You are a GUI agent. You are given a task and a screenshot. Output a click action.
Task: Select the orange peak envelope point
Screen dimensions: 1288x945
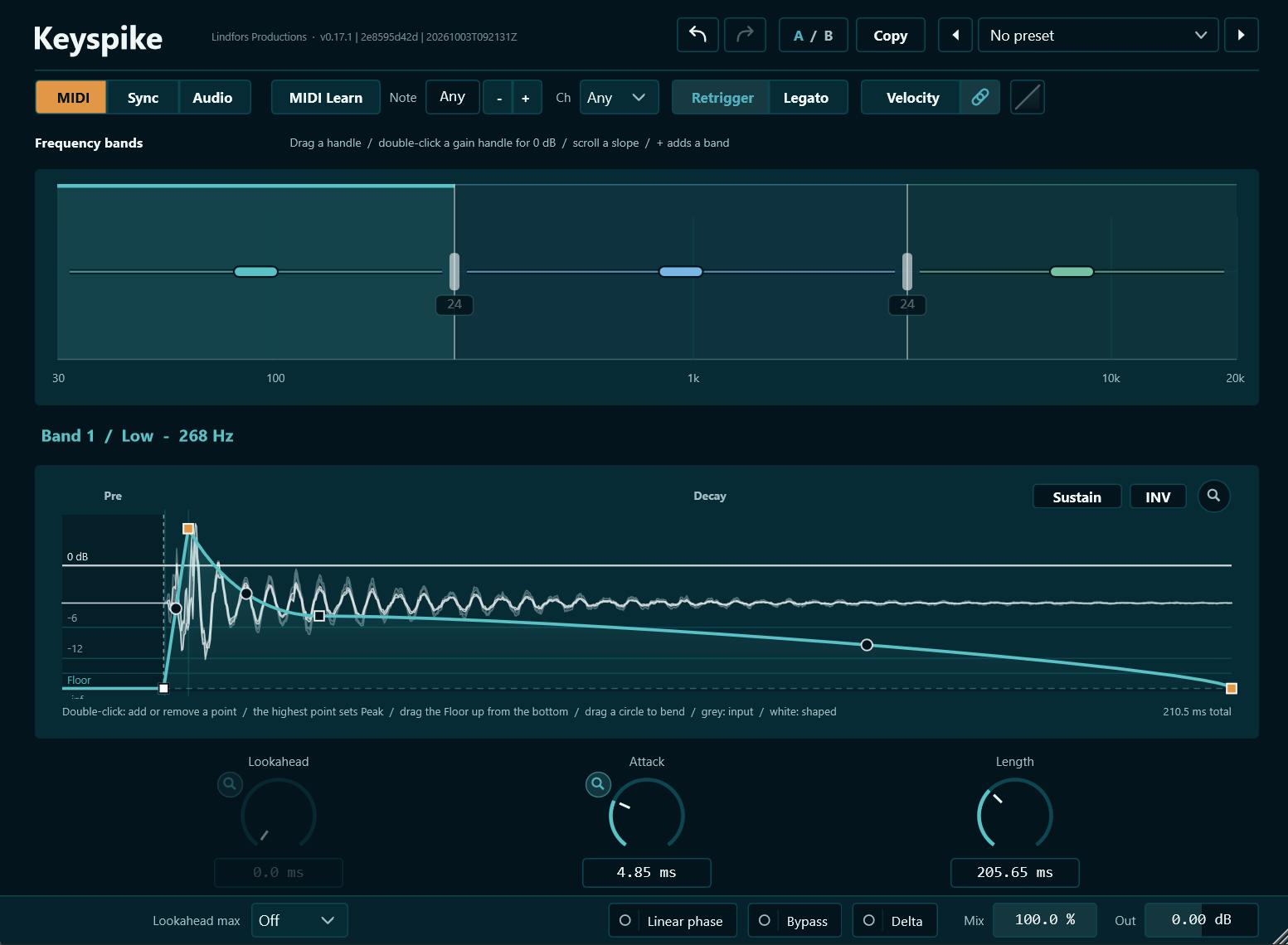tap(188, 529)
